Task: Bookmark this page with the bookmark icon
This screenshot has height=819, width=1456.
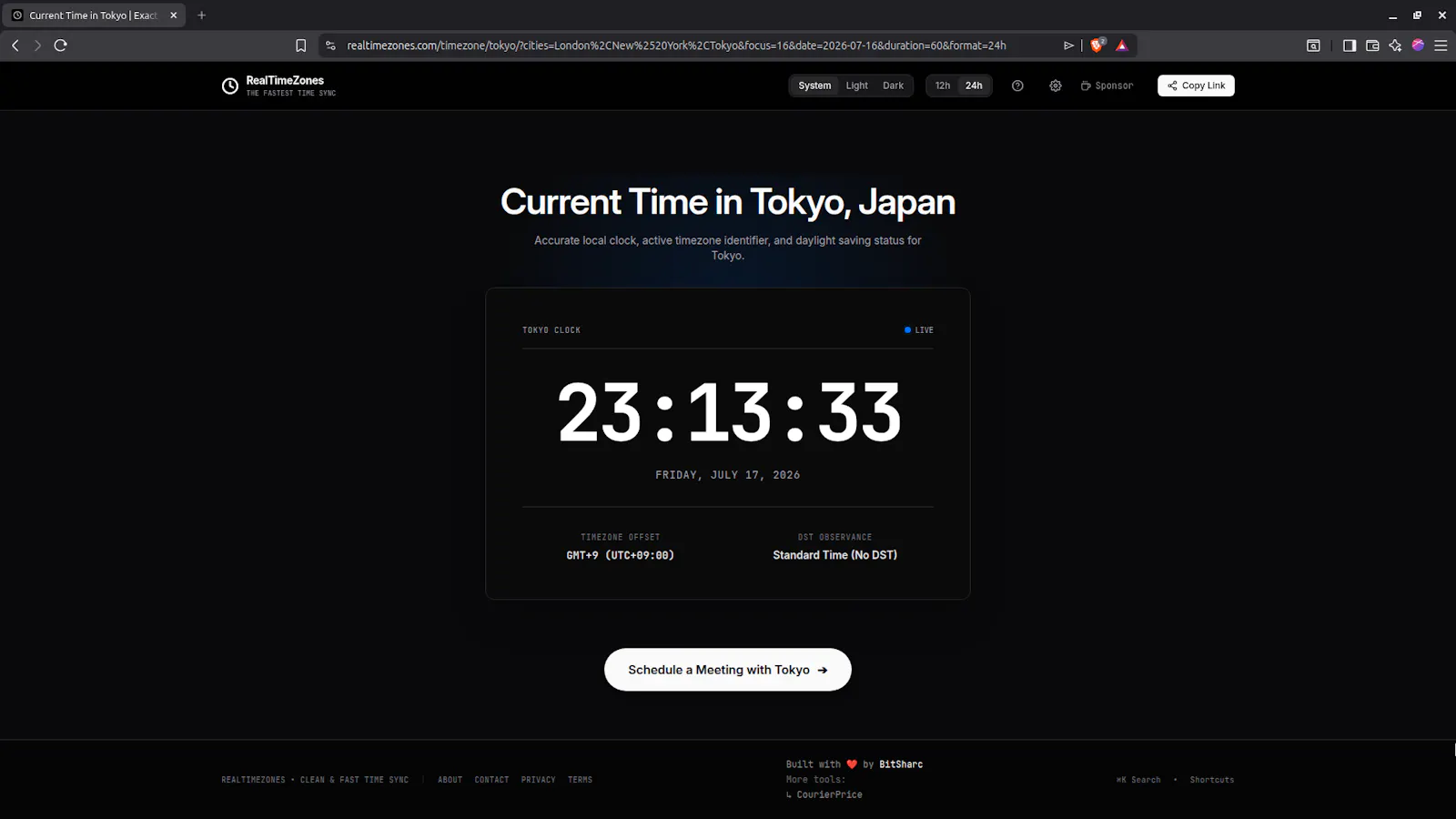Action: (301, 45)
